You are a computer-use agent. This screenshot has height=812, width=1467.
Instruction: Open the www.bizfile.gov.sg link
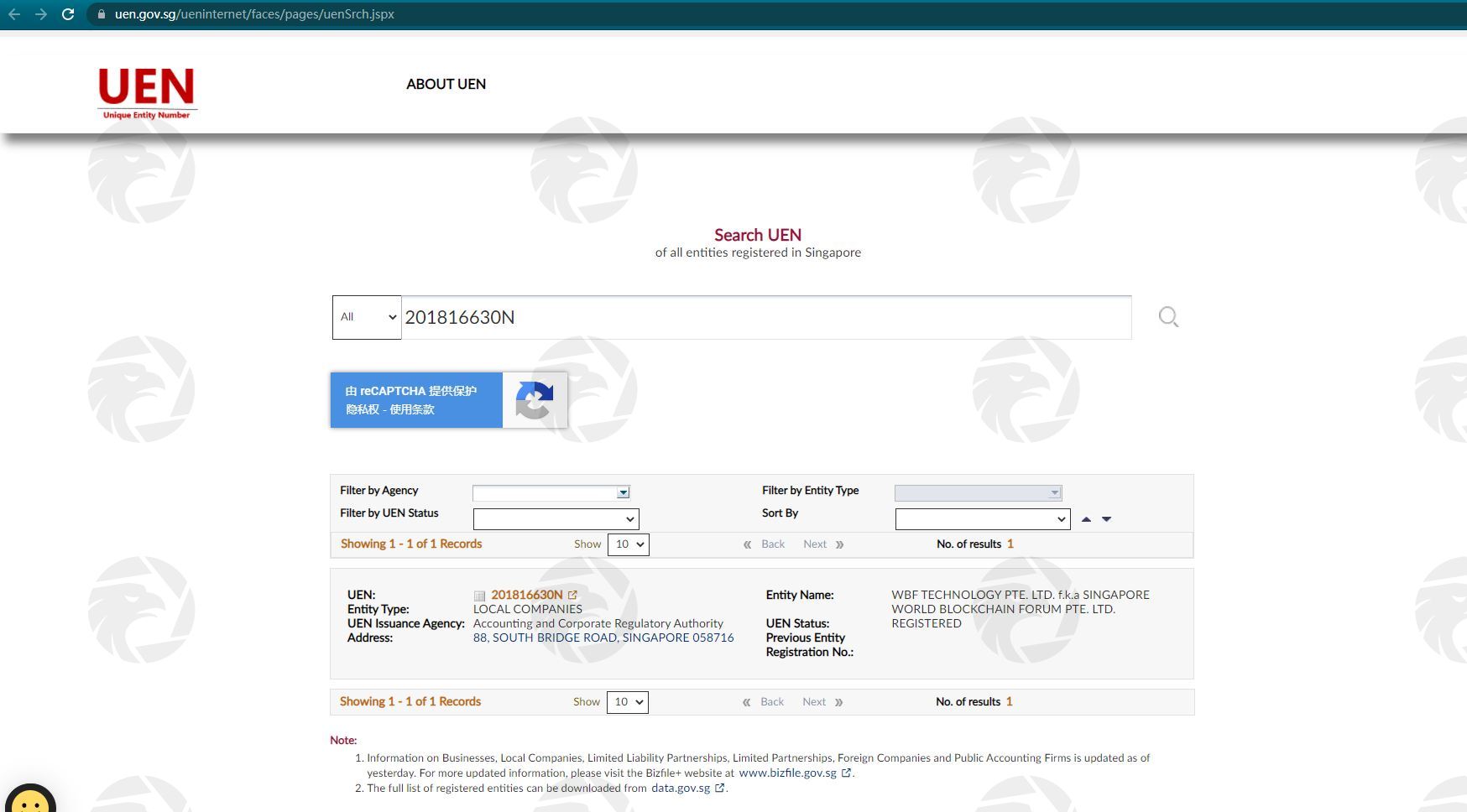tap(787, 773)
